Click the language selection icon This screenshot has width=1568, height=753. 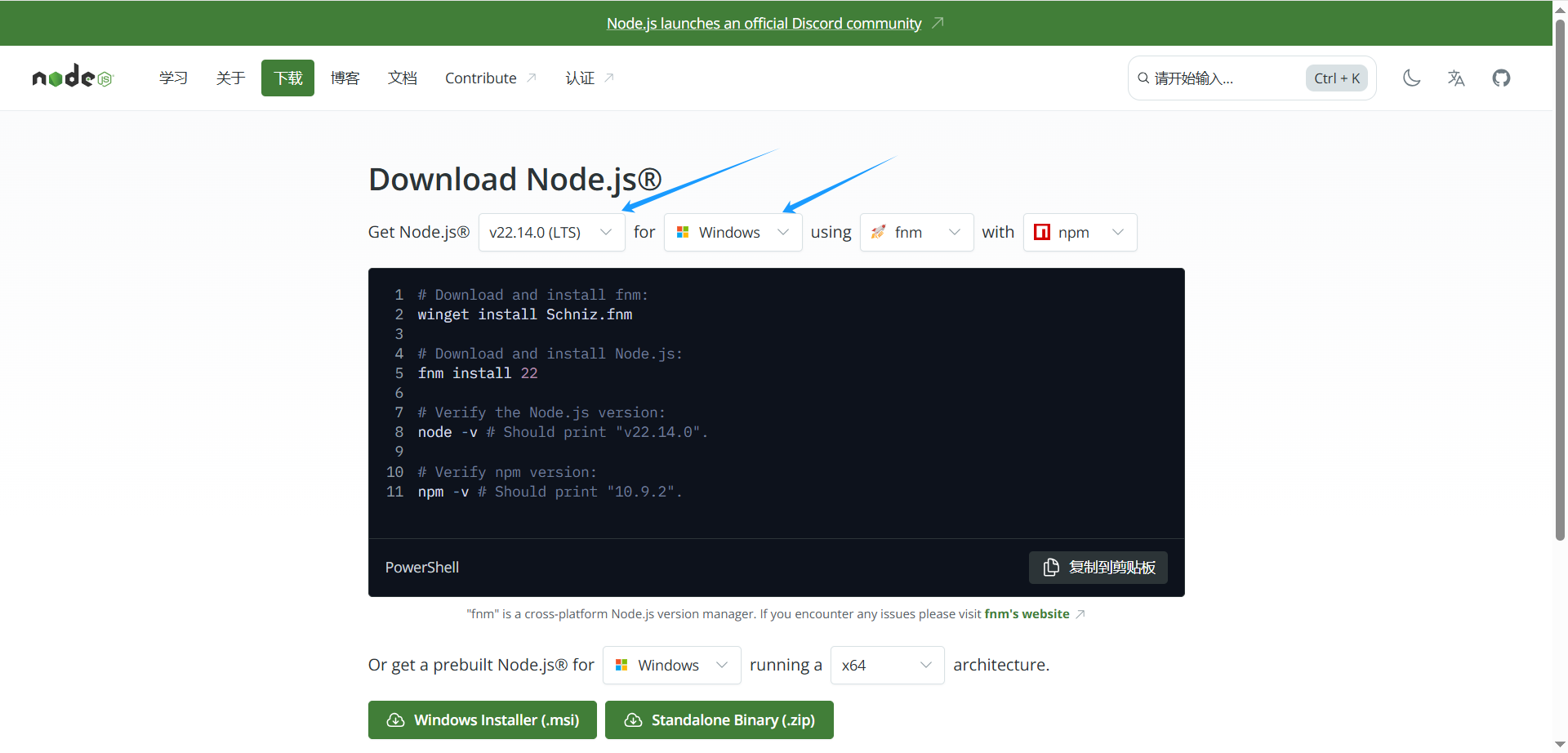[1456, 78]
